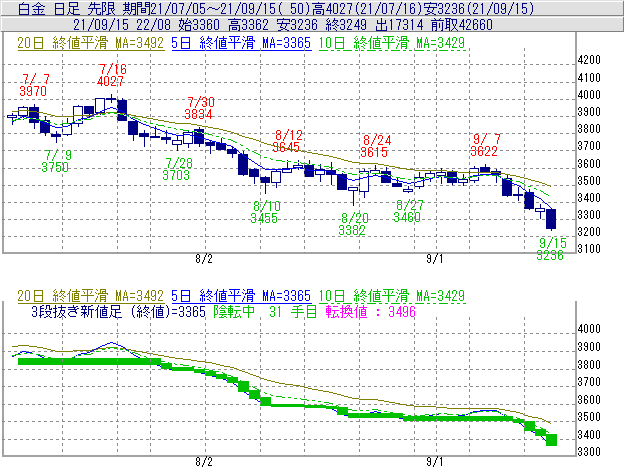Click the 8/12 3645 high annotation
Image resolution: width=624 pixels, height=475 pixels.
(x=287, y=141)
